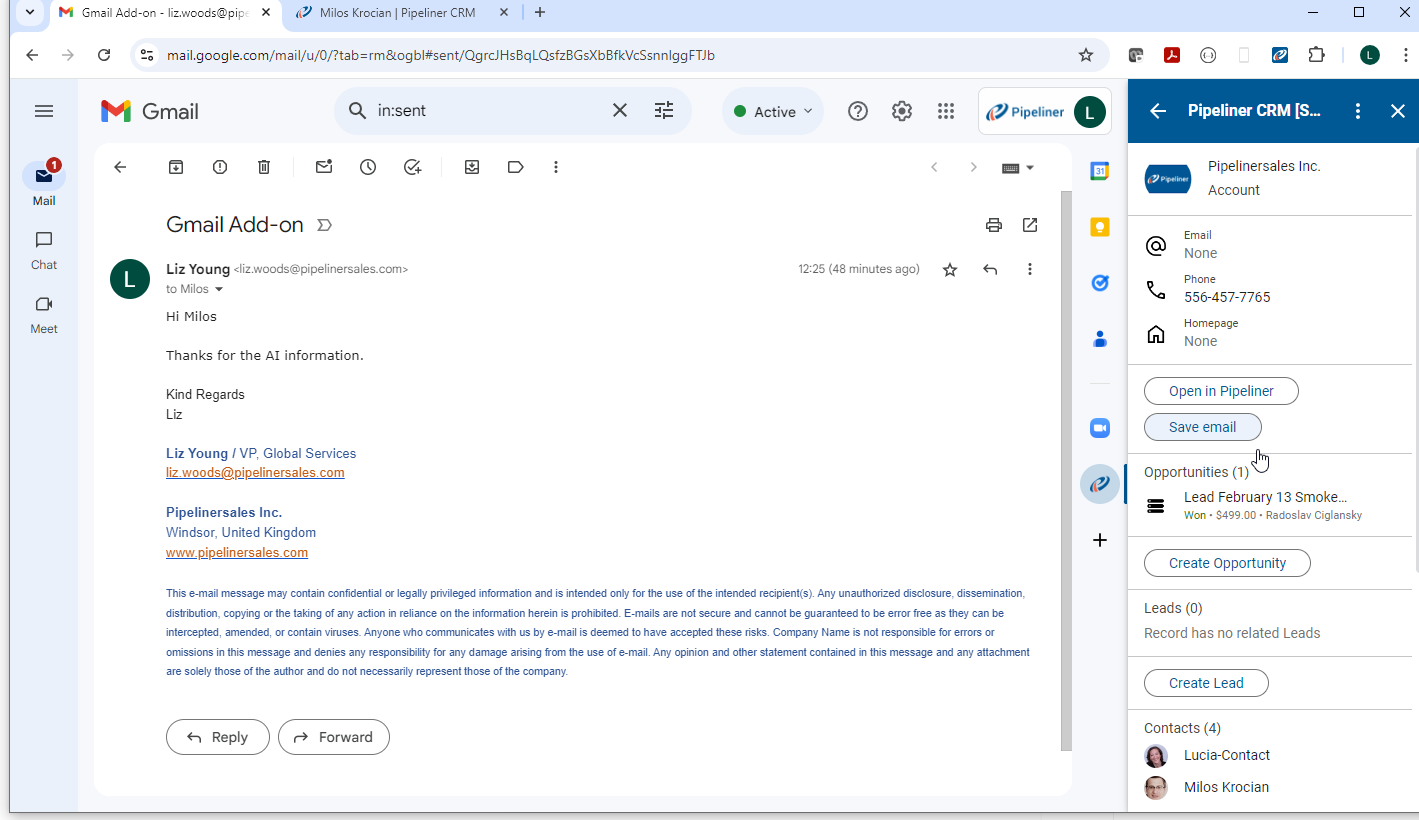Open the Chat section
This screenshot has height=820, width=1419.
point(44,250)
